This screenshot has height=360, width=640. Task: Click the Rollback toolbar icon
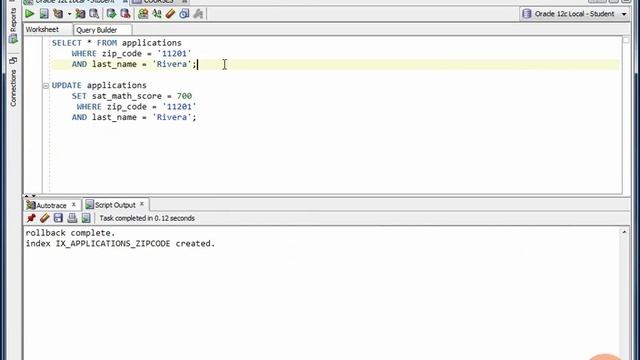tap(125, 14)
